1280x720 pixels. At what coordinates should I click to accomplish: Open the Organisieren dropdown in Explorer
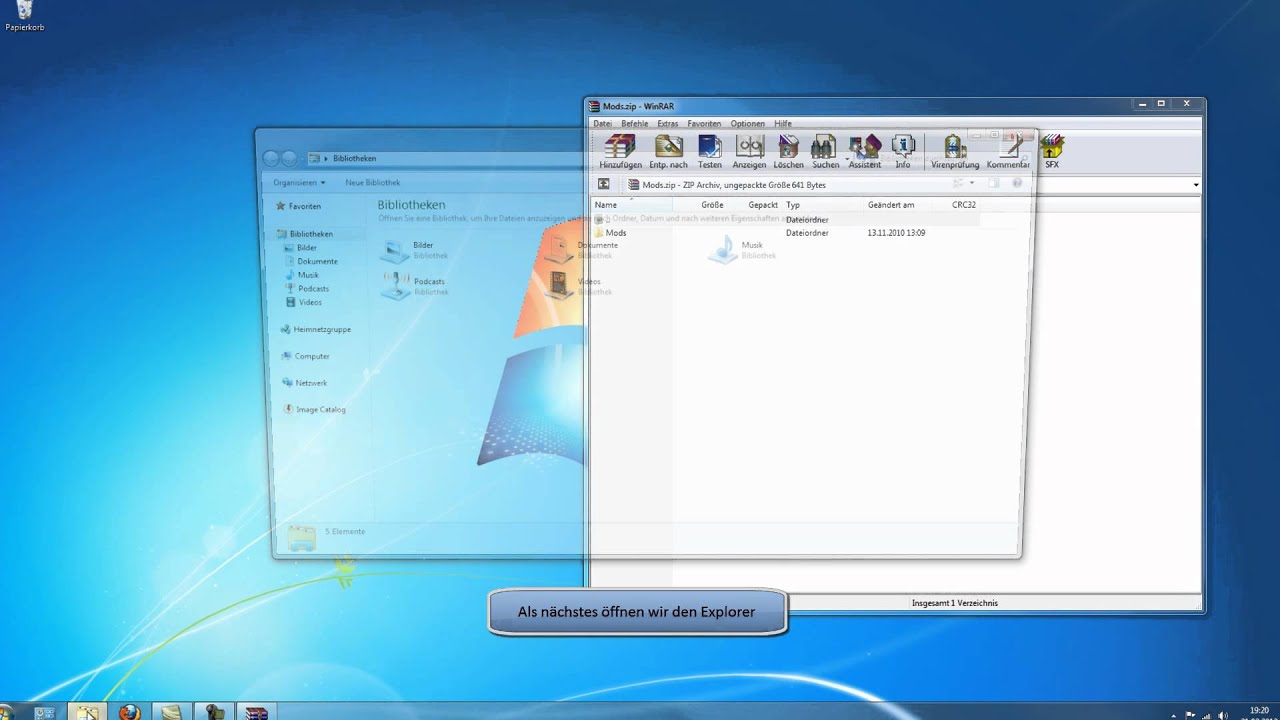coord(299,183)
